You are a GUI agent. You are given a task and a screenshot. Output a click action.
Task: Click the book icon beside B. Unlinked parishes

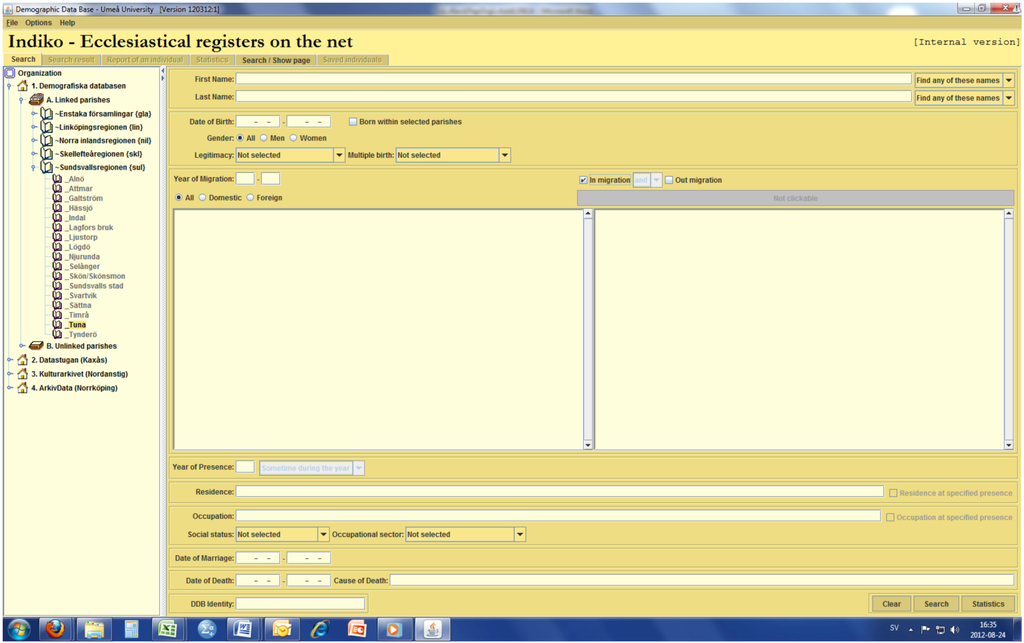(37, 345)
